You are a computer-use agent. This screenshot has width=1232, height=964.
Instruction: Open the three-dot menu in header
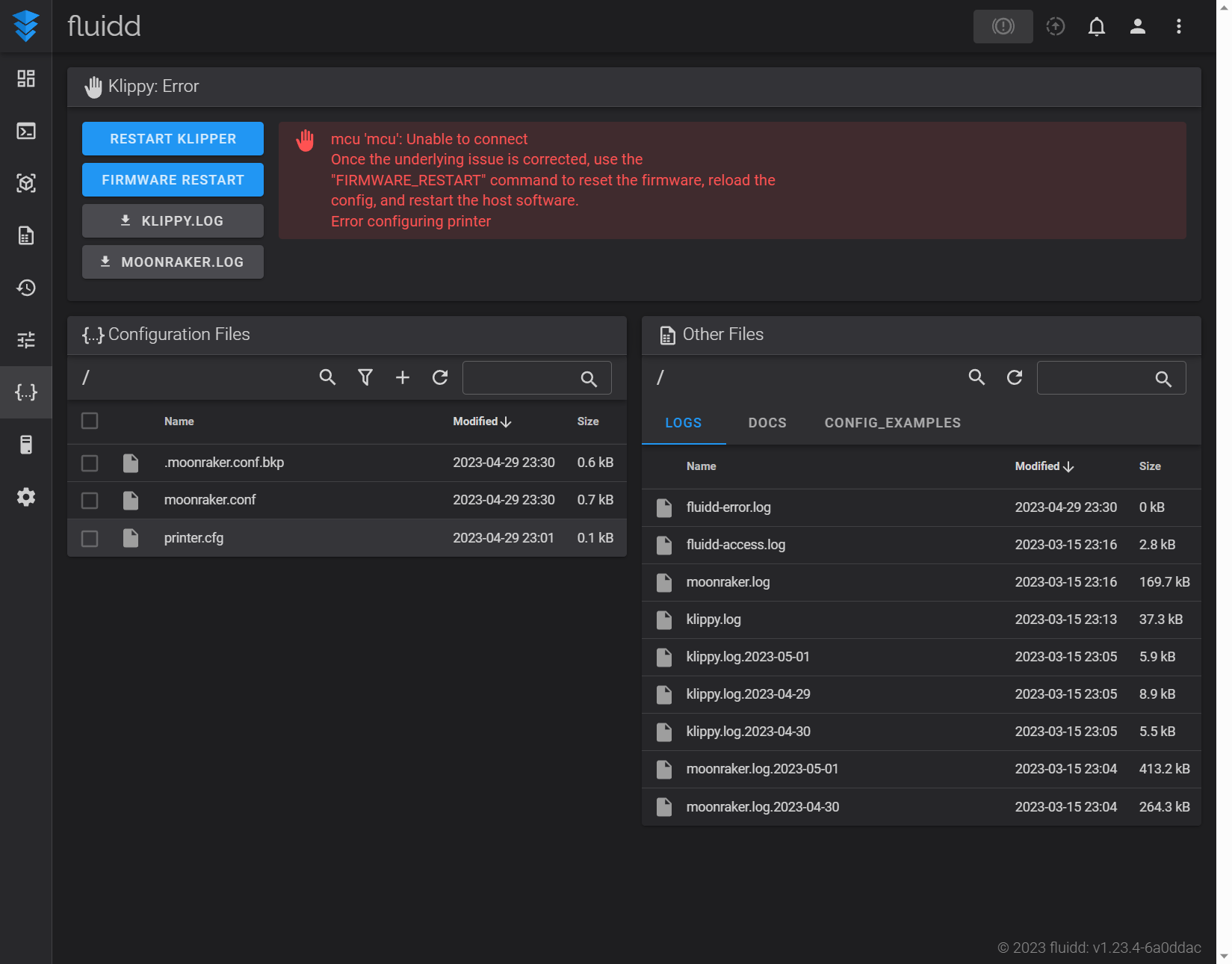coord(1178,26)
